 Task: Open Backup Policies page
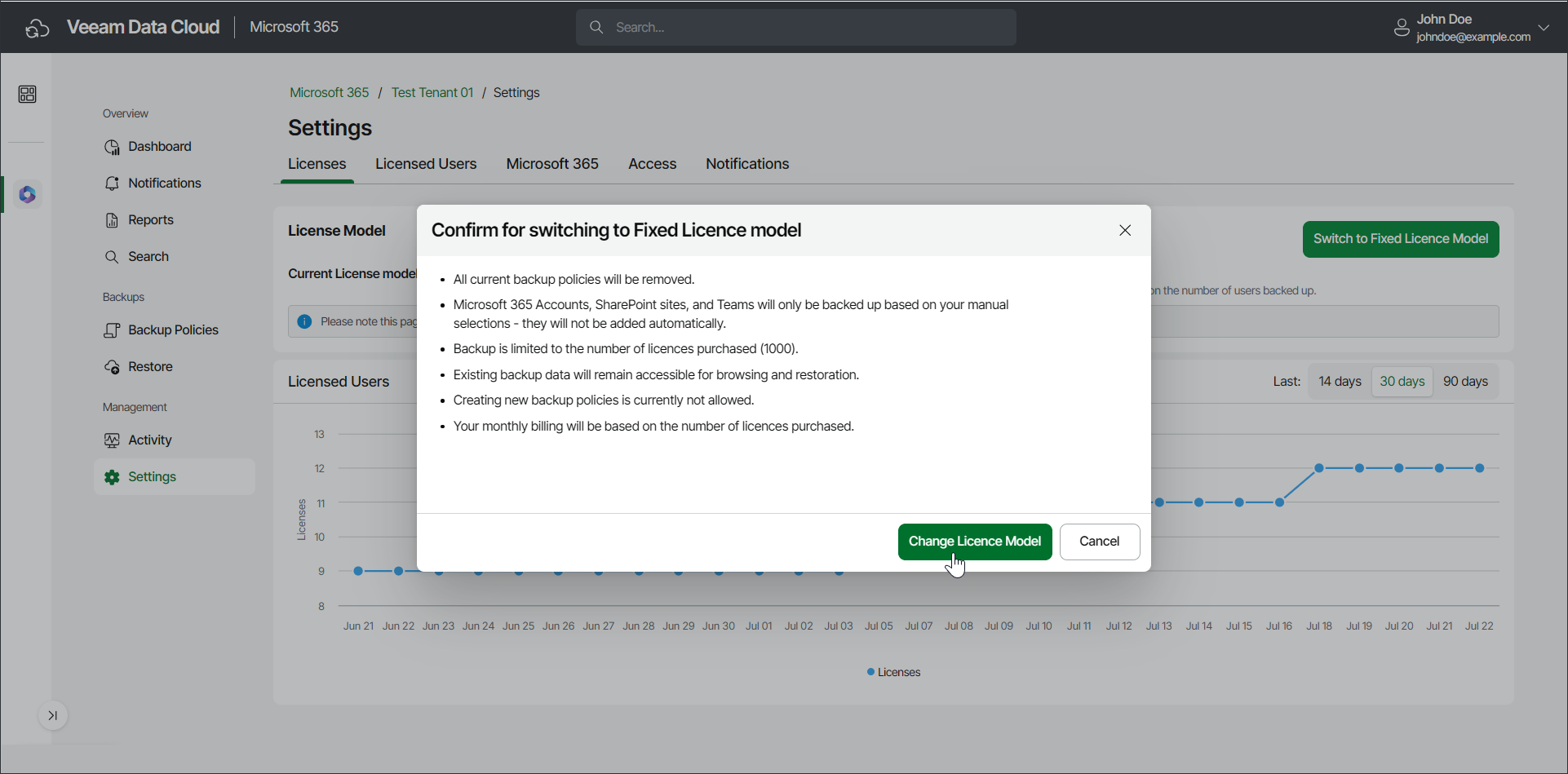click(x=173, y=330)
